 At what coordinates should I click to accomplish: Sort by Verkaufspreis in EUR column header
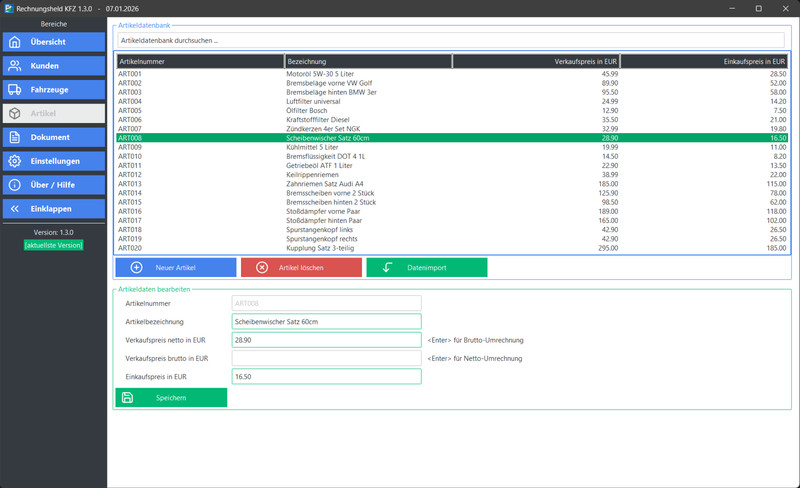point(536,61)
